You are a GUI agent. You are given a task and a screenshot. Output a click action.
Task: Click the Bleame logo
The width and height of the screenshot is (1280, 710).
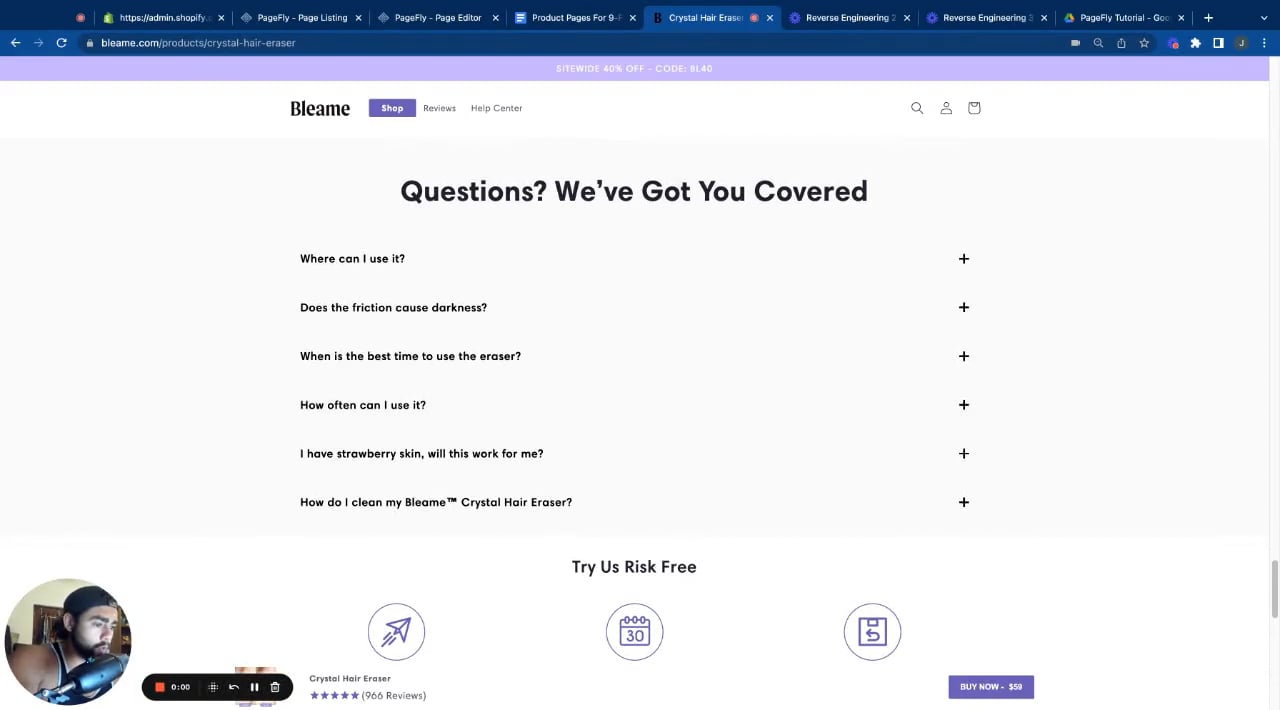point(320,108)
